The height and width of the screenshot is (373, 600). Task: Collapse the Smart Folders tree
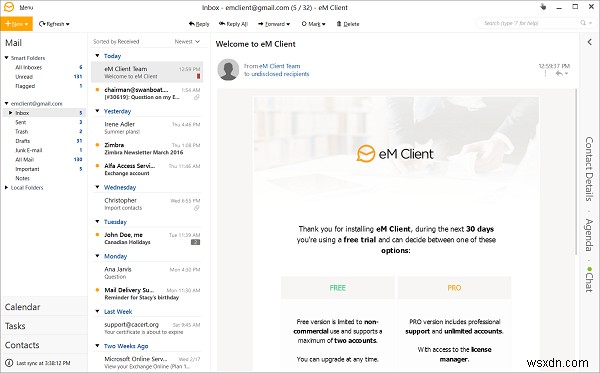pyautogui.click(x=7, y=58)
